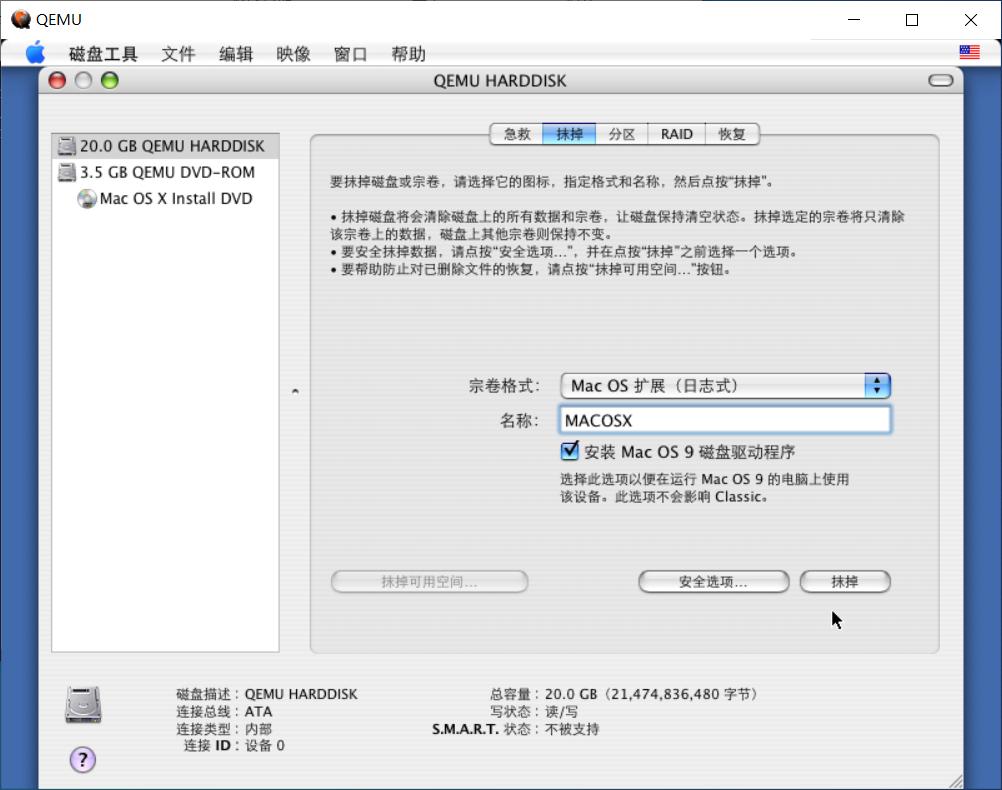Select 20.0 GB QEMU HARDDISK in the list
This screenshot has width=1002, height=790.
166,146
